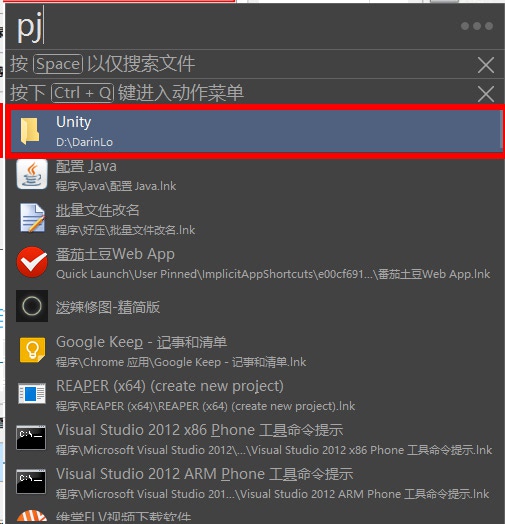This screenshot has height=524, width=505.
Task: Open the Google Keep lightbulb icon
Action: (x=32, y=350)
